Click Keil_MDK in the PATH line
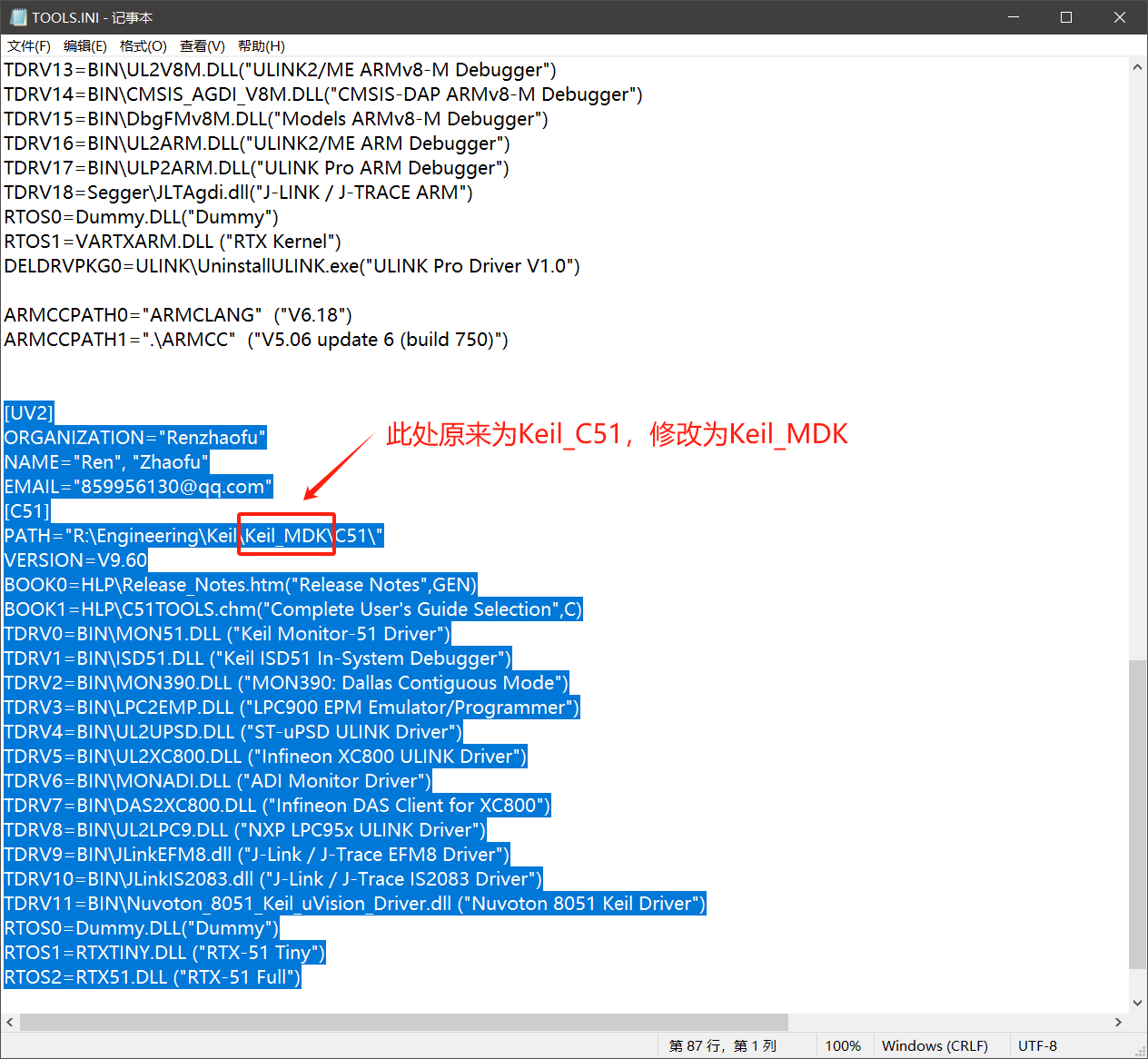 (x=286, y=536)
